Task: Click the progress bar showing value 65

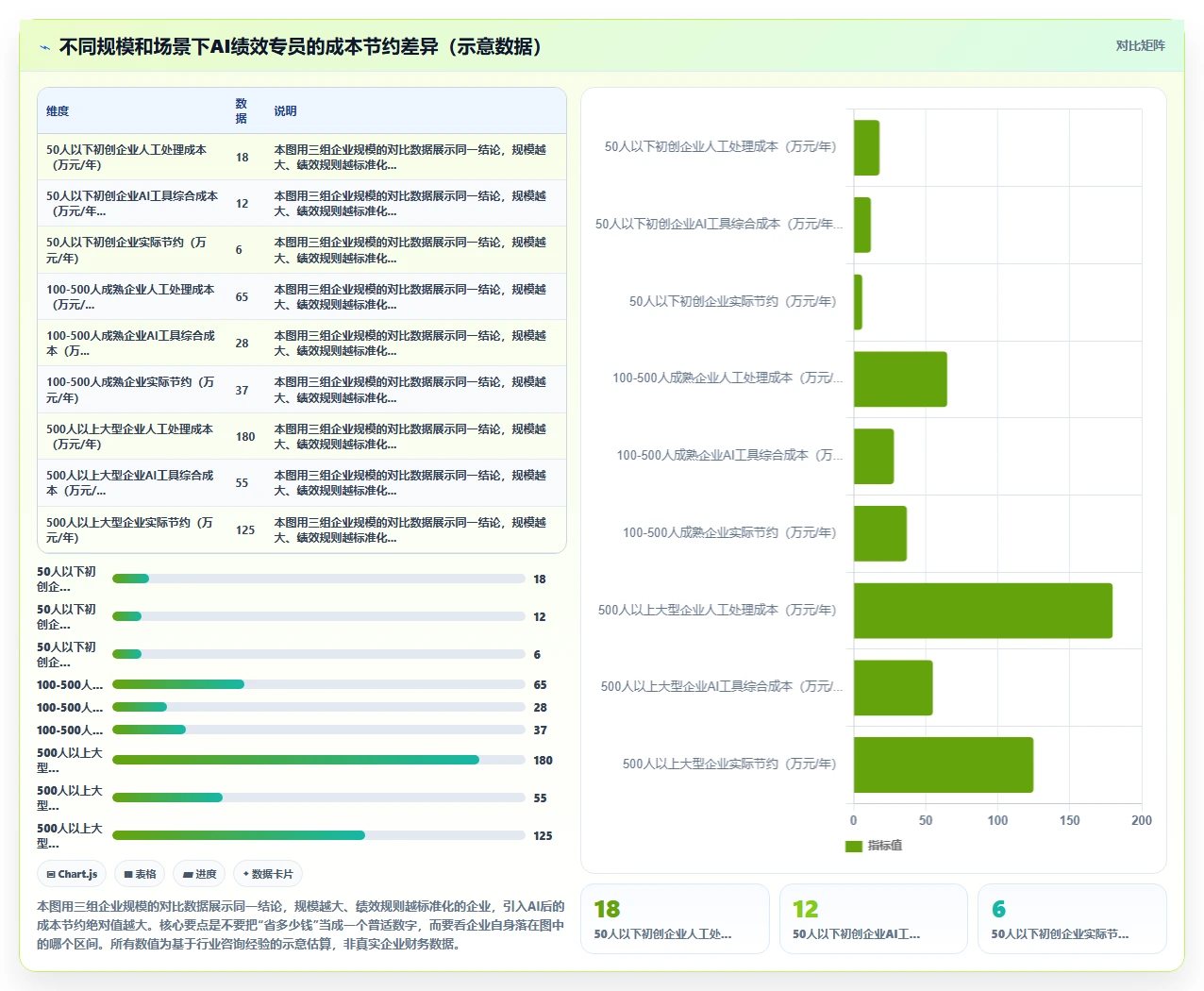Action: tap(319, 684)
